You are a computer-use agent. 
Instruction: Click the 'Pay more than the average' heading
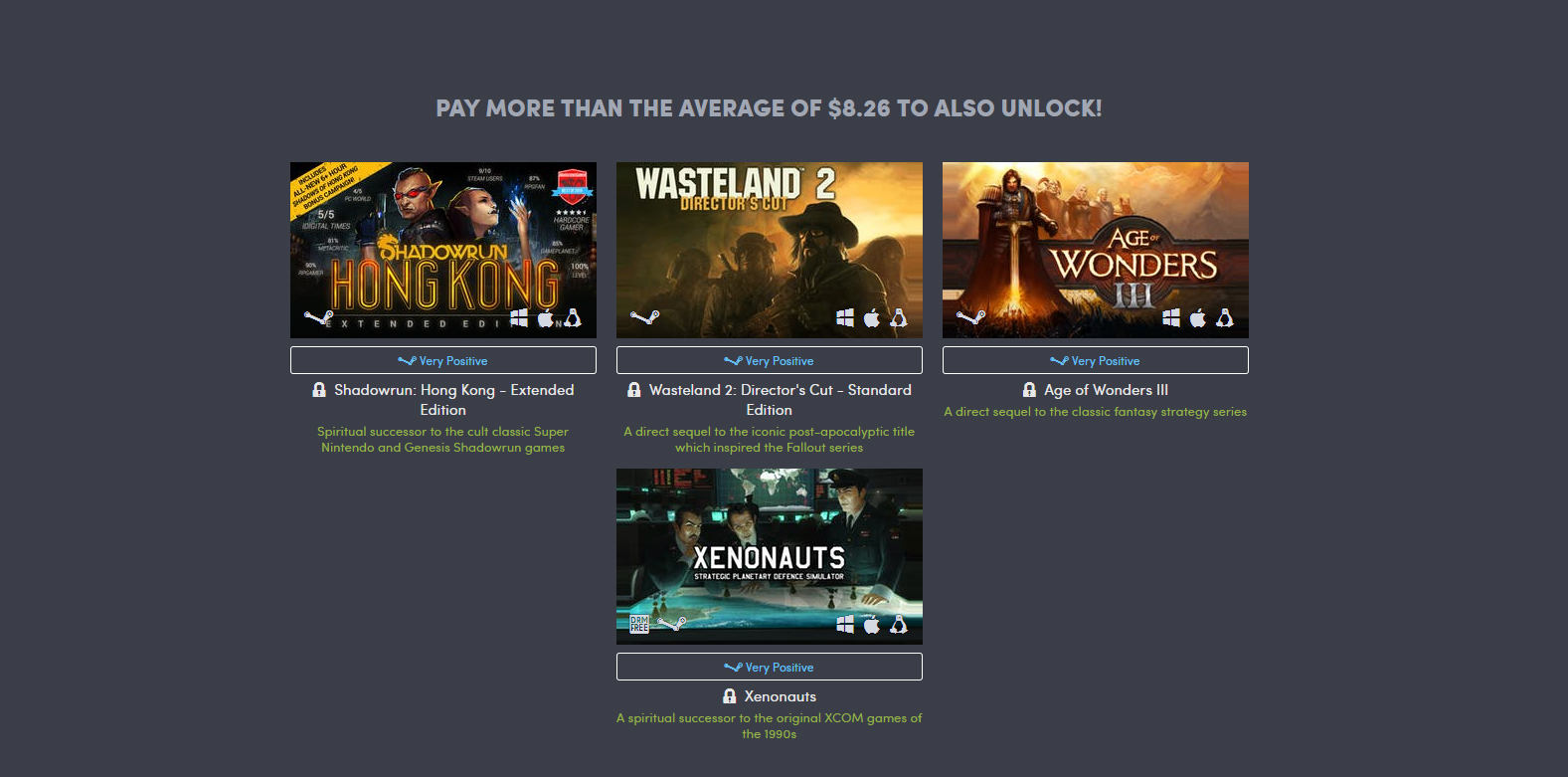tap(770, 108)
